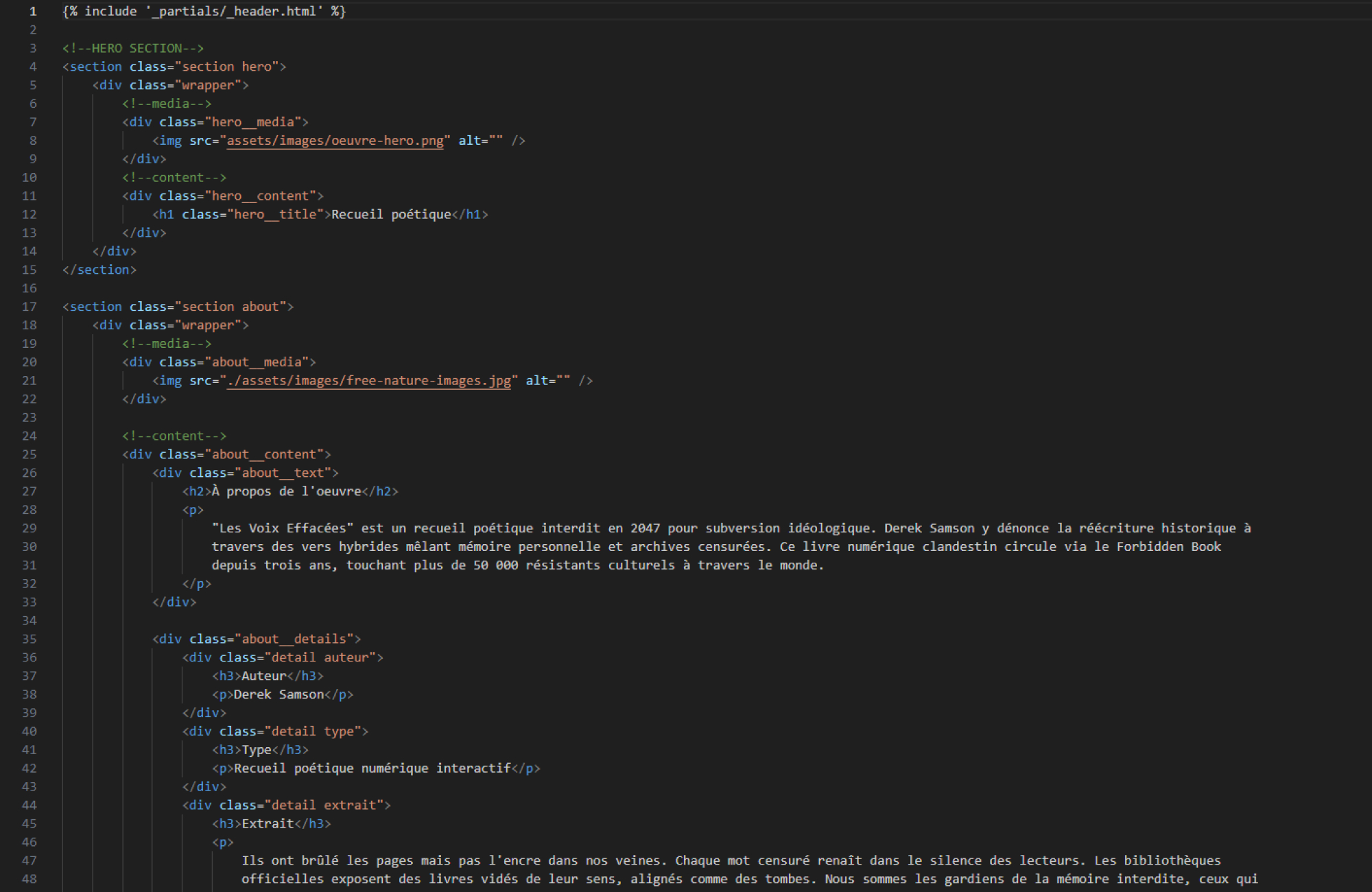The width and height of the screenshot is (1372, 892).
Task: Click the 'Recueil poétique numérique interactif' text
Action: [x=372, y=768]
